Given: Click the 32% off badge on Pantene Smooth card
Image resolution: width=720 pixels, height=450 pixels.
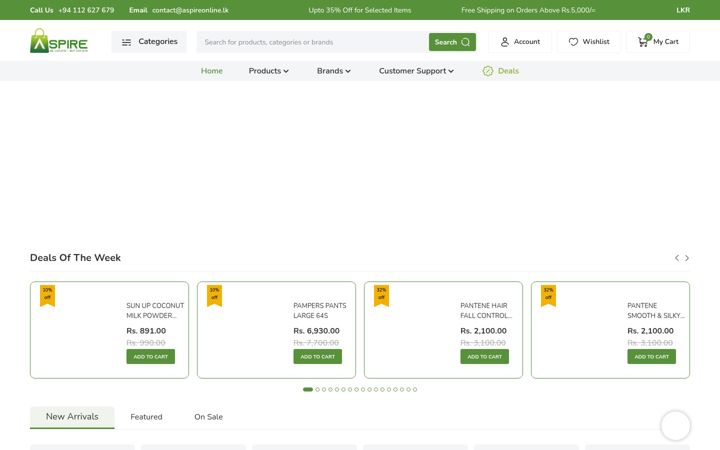Looking at the screenshot, I should tap(548, 295).
